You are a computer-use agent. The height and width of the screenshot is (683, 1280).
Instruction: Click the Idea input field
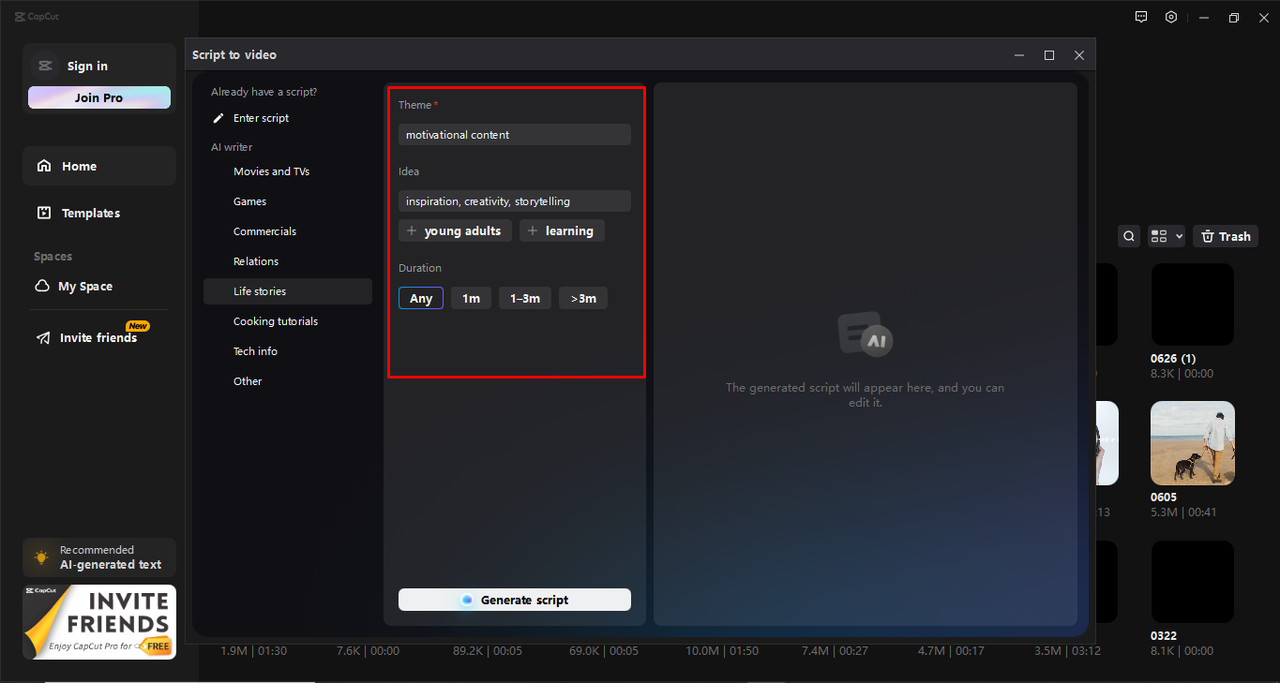514,201
